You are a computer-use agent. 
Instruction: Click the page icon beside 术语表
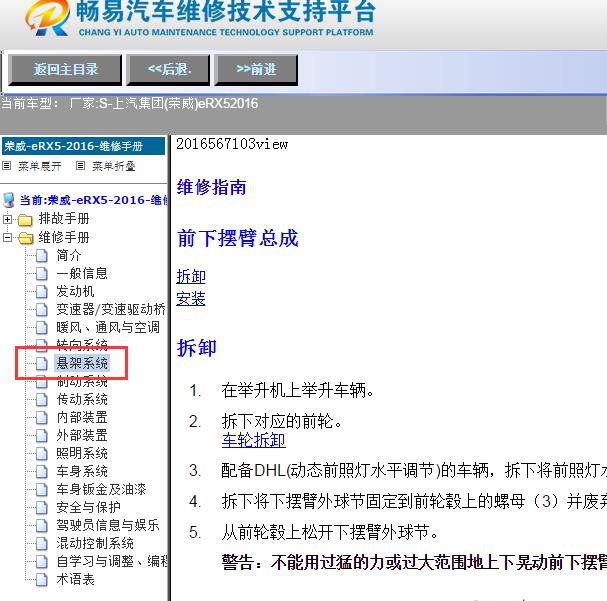tap(41, 579)
